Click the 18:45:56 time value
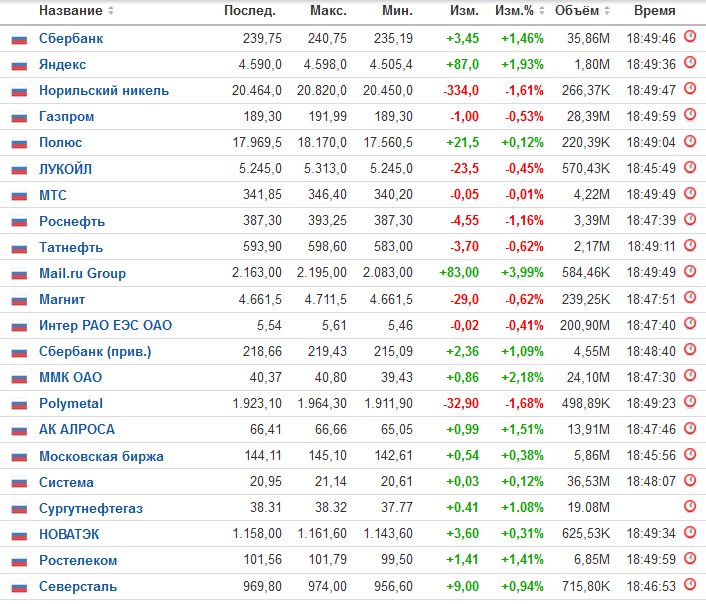 click(651, 456)
